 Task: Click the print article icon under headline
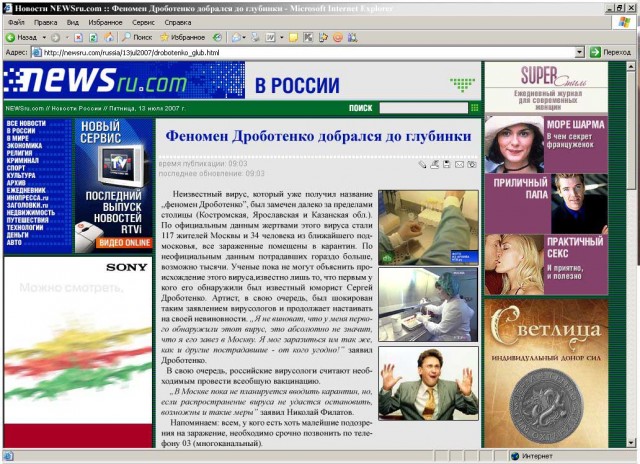[435, 164]
